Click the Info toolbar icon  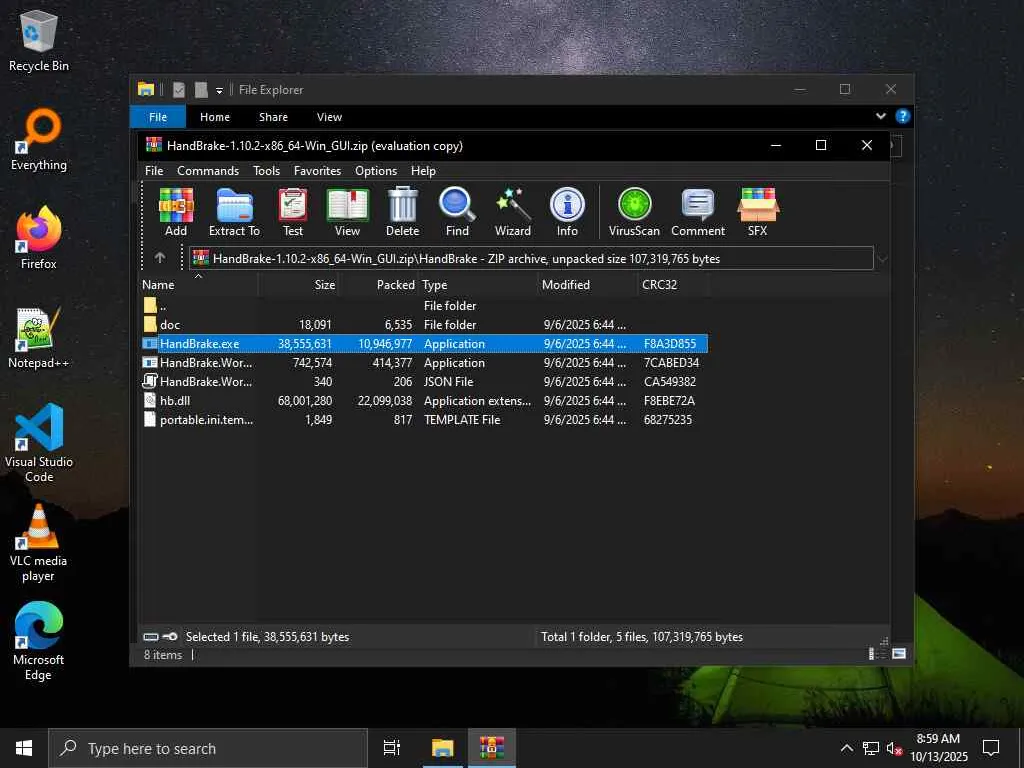coord(567,212)
